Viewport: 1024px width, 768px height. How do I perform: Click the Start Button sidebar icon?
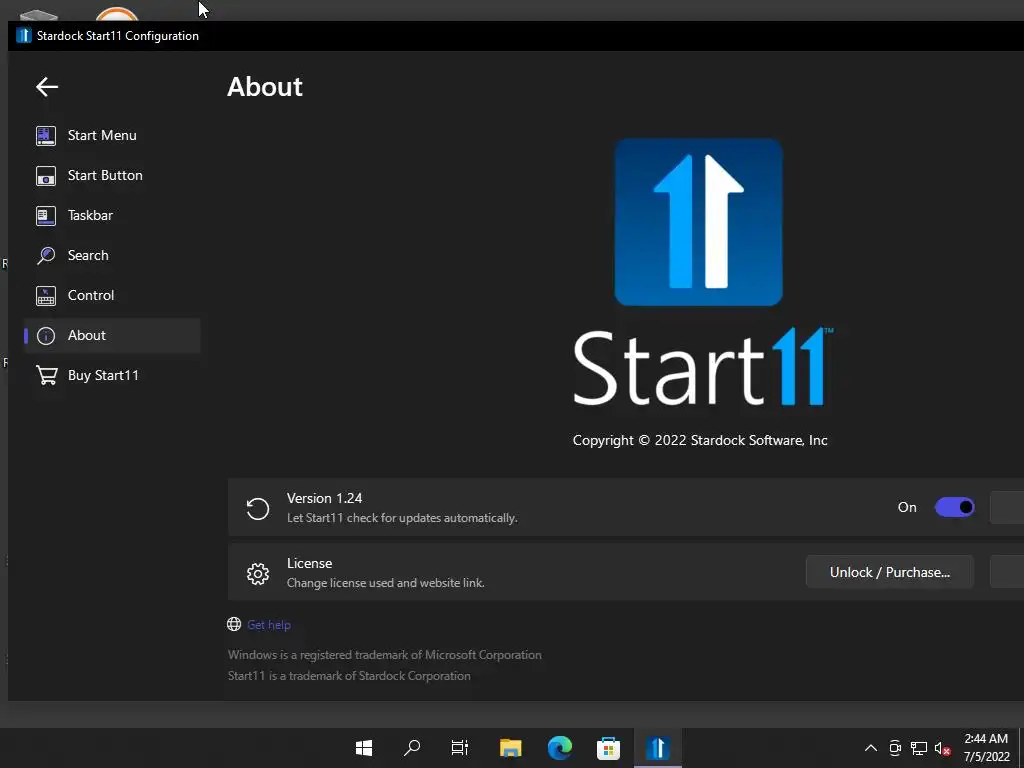[46, 175]
